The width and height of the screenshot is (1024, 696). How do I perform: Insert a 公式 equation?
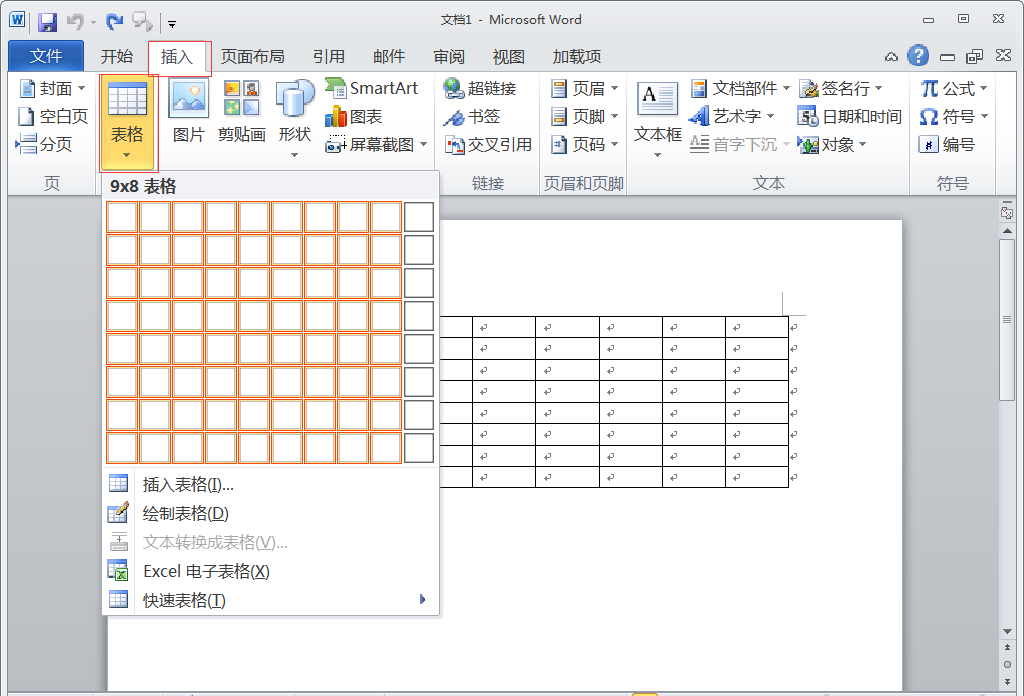pos(950,88)
